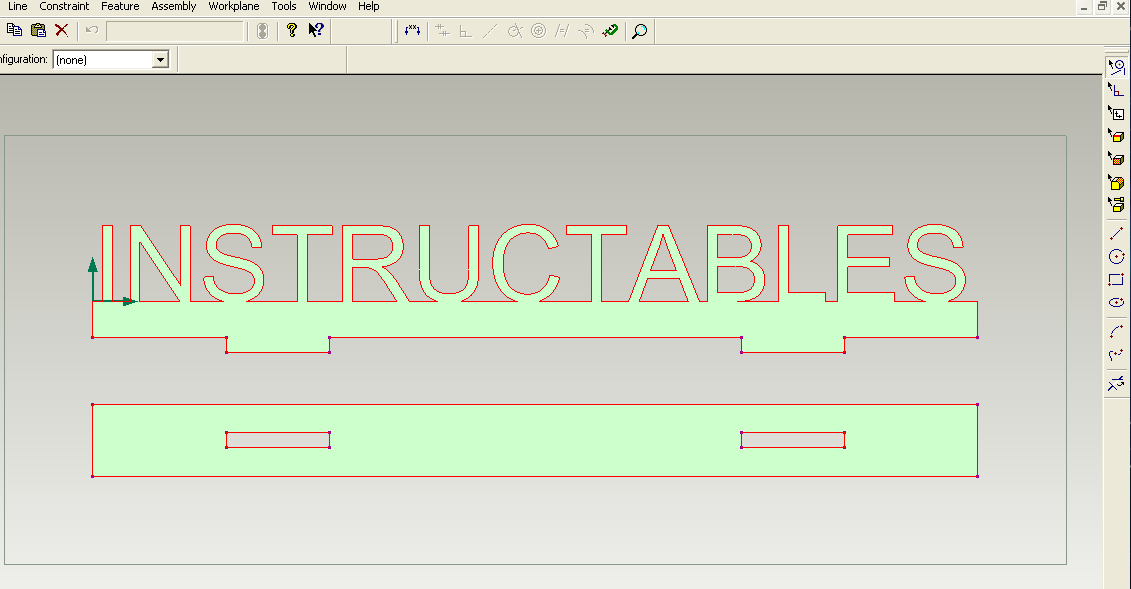Screen dimensions: 1131x589
Task: Click the grayed arc-and-line constraint icon
Action: 586,31
